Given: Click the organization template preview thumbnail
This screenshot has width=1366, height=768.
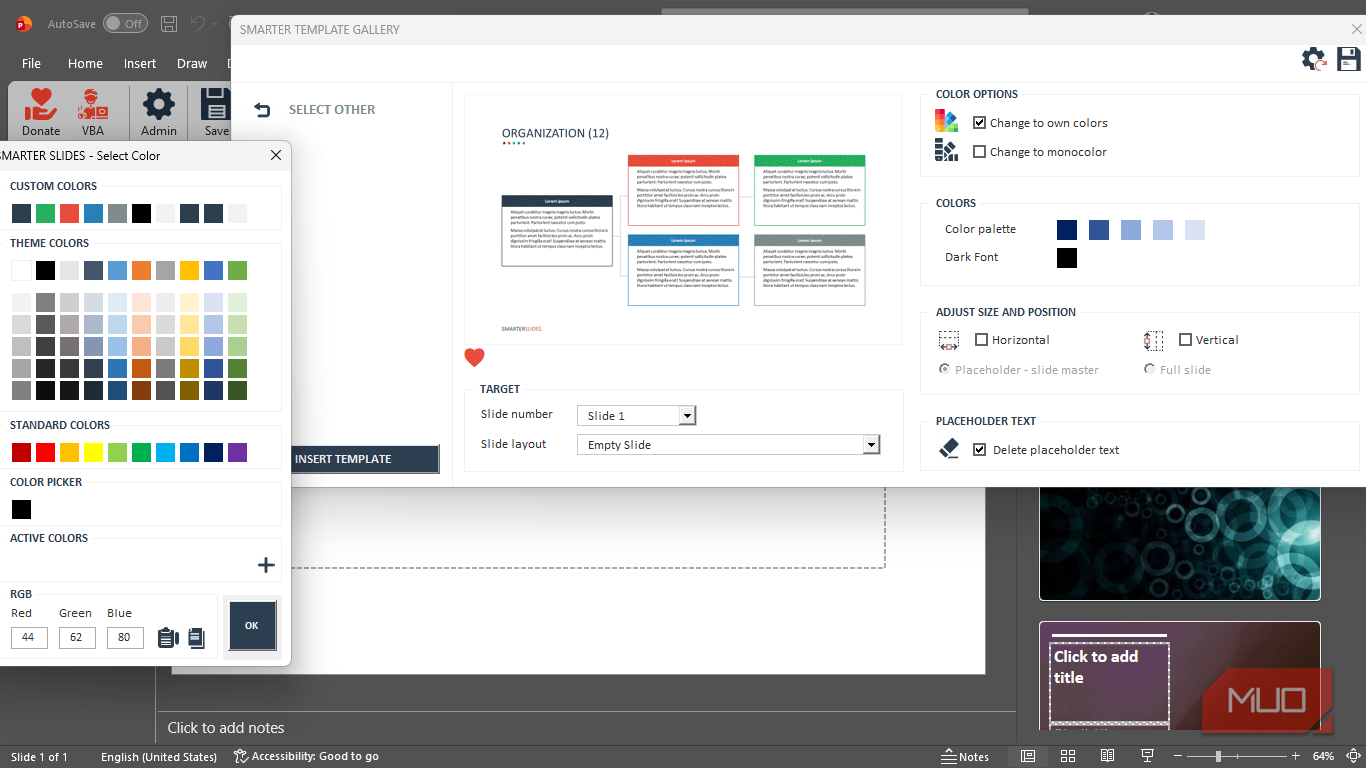Looking at the screenshot, I should point(683,220).
